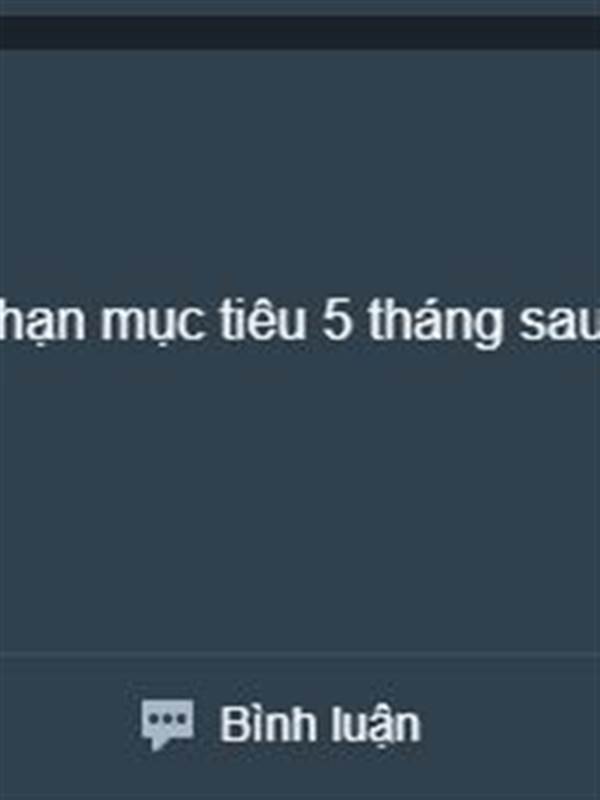Select the dark header bar at the top
This screenshot has height=800, width=600.
(300, 33)
